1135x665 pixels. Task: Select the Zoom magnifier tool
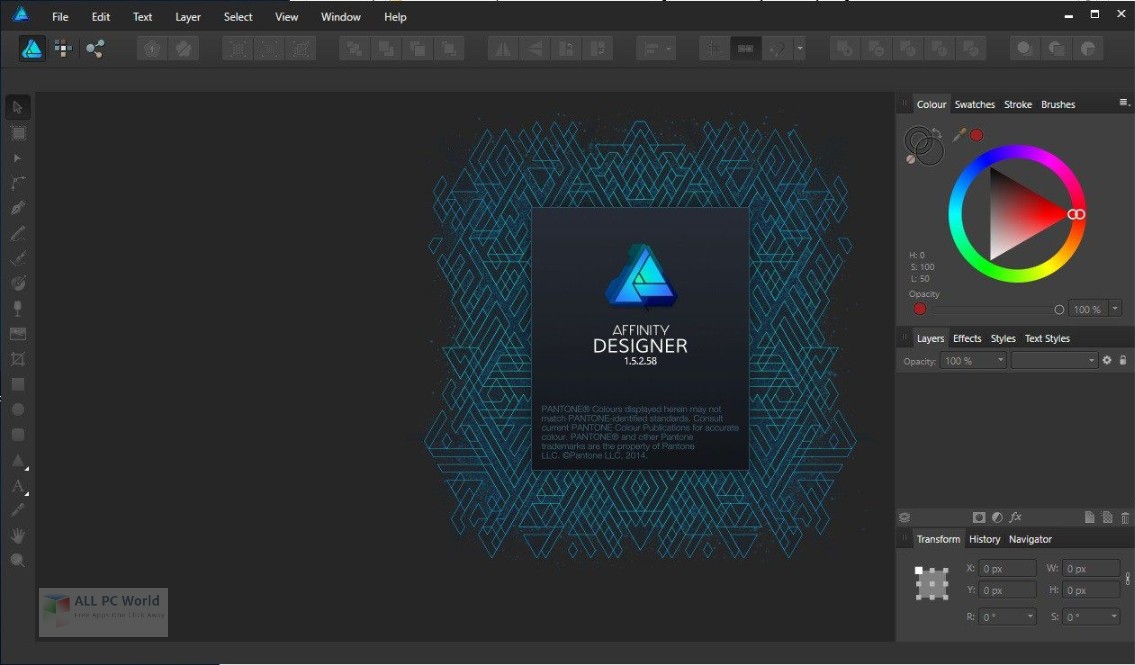[x=18, y=560]
